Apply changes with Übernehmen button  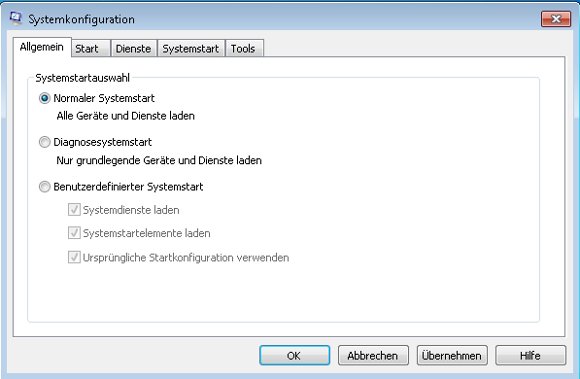click(x=452, y=355)
